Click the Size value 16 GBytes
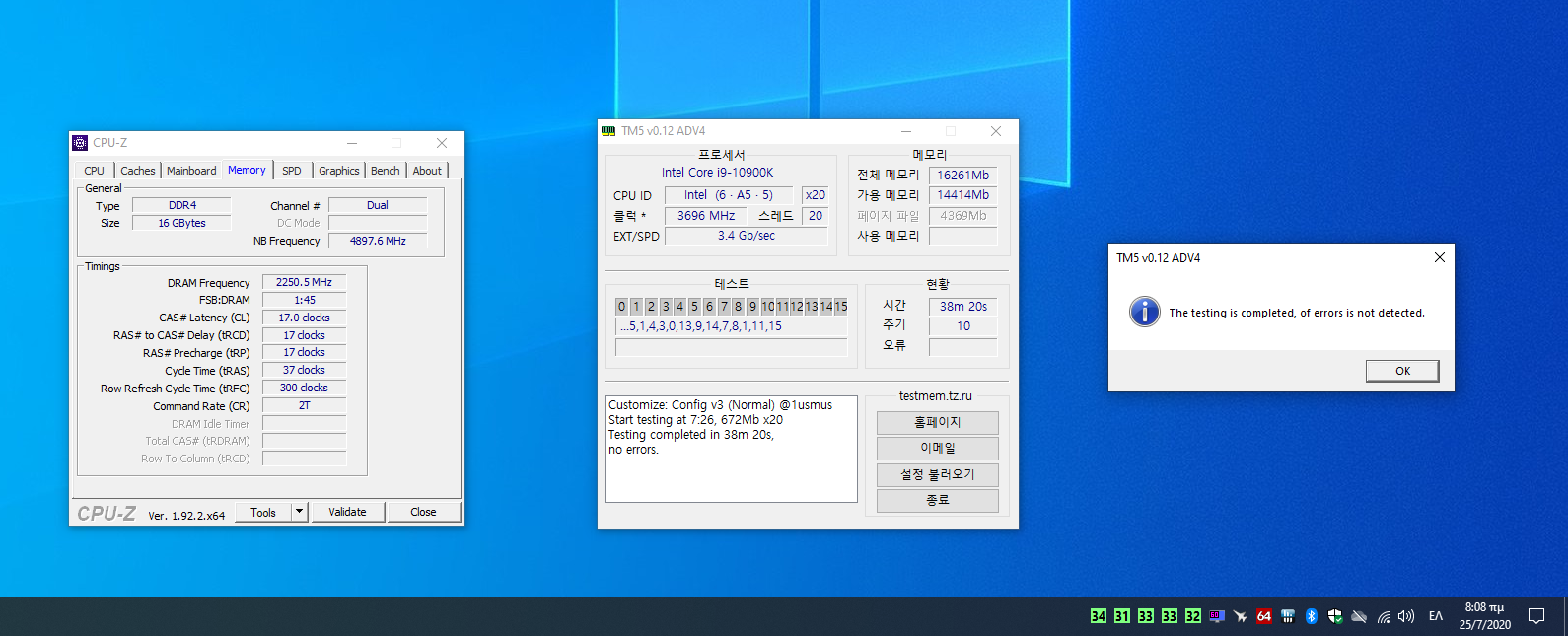Screen dimensions: 1568x637 click(181, 223)
